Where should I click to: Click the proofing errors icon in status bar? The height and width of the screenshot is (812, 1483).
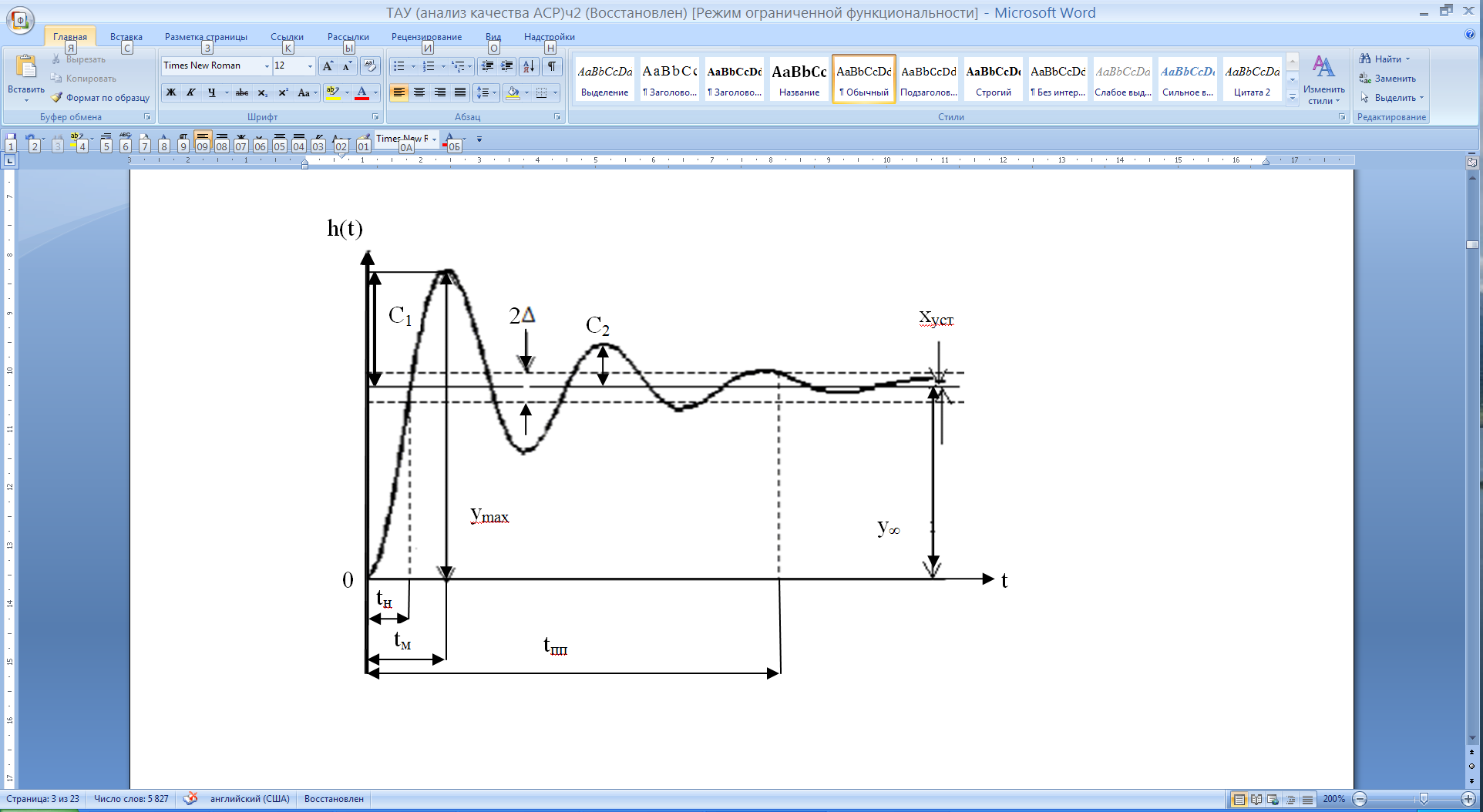190,799
